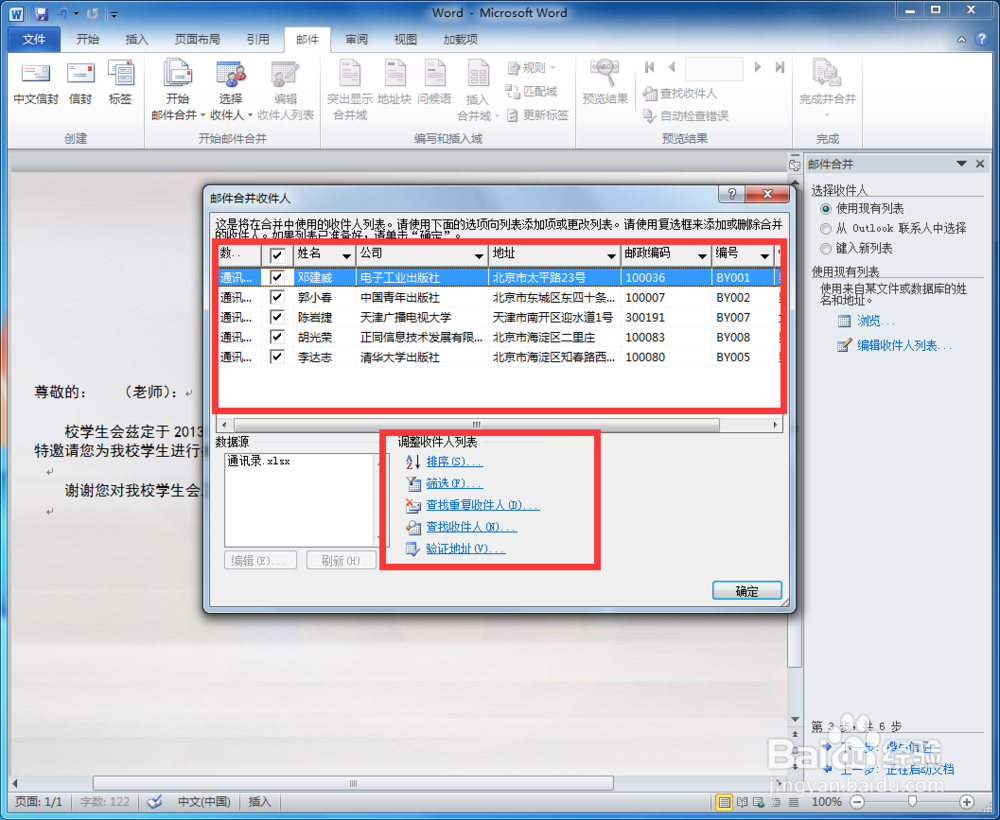Open Mail Merge pane options dropdown arrow
Viewport: 1000px width, 820px height.
(x=961, y=164)
